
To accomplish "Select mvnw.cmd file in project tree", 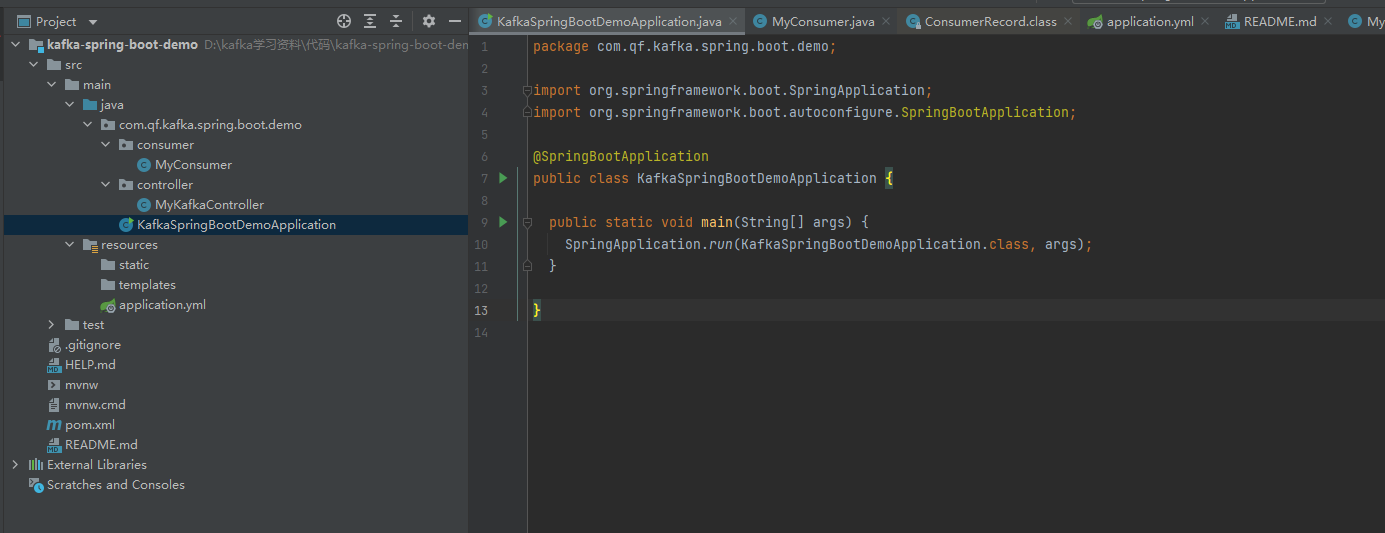I will [x=95, y=405].
